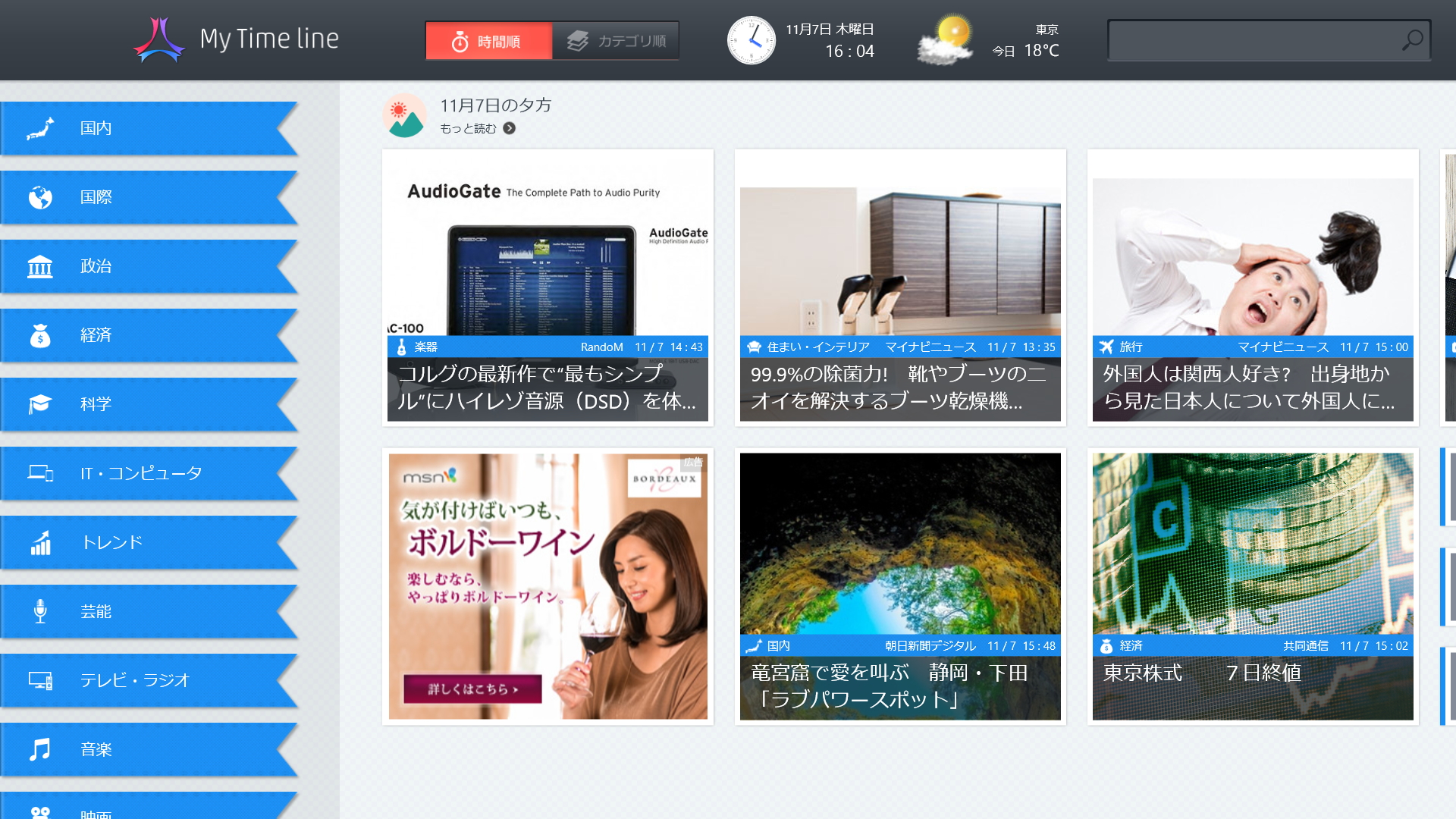The width and height of the screenshot is (1456, 819).
Task: Select the 経済 money-bag icon in the sidebar
Action: coord(39,335)
